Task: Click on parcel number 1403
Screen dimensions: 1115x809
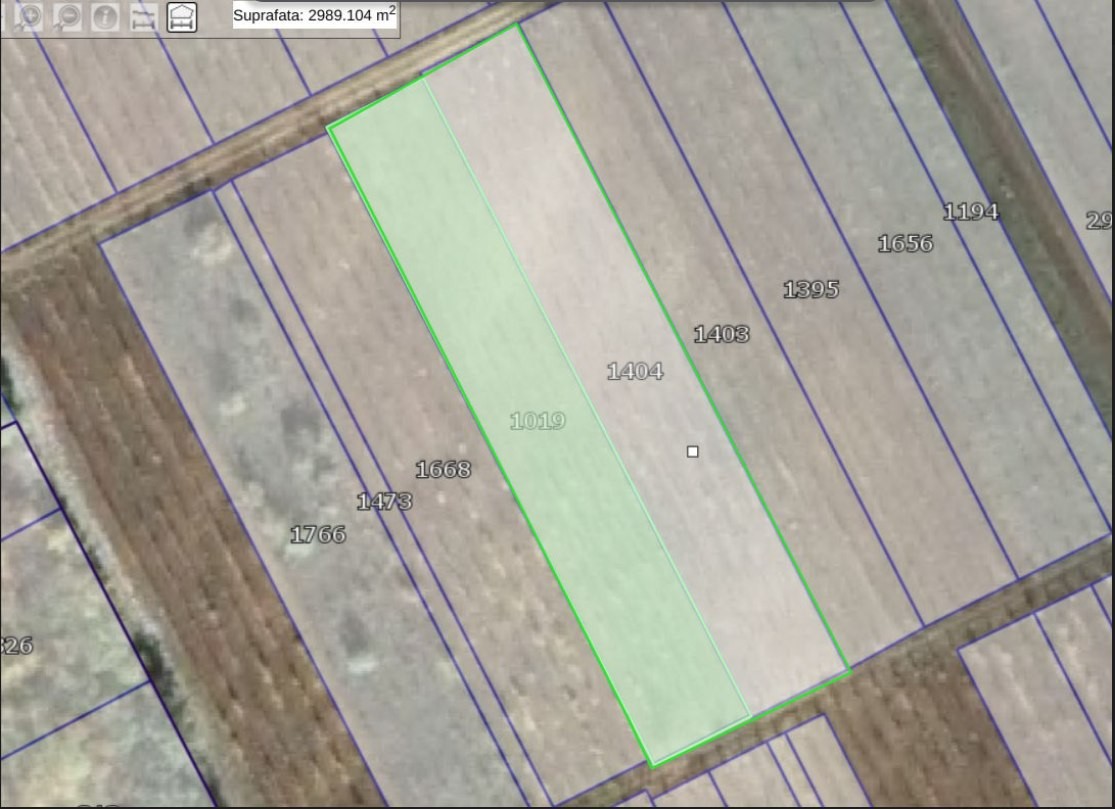Action: point(721,334)
